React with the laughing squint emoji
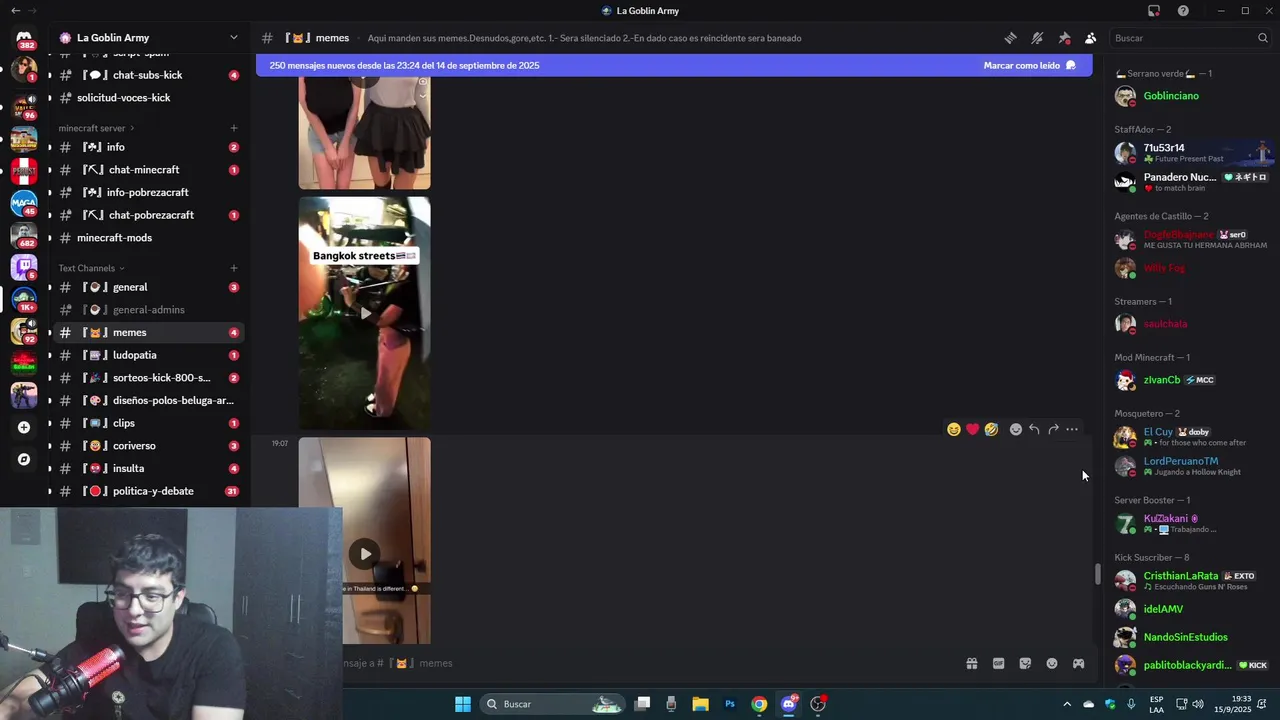The width and height of the screenshot is (1280, 720). pyautogui.click(x=954, y=429)
